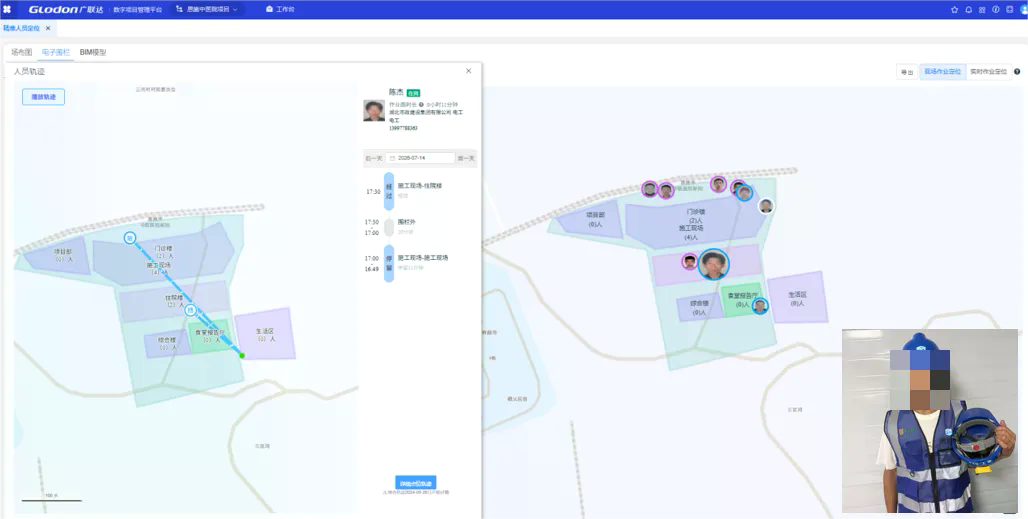This screenshot has height=519, width=1028.
Task: Click the info circle icon in header
Action: click(x=996, y=10)
